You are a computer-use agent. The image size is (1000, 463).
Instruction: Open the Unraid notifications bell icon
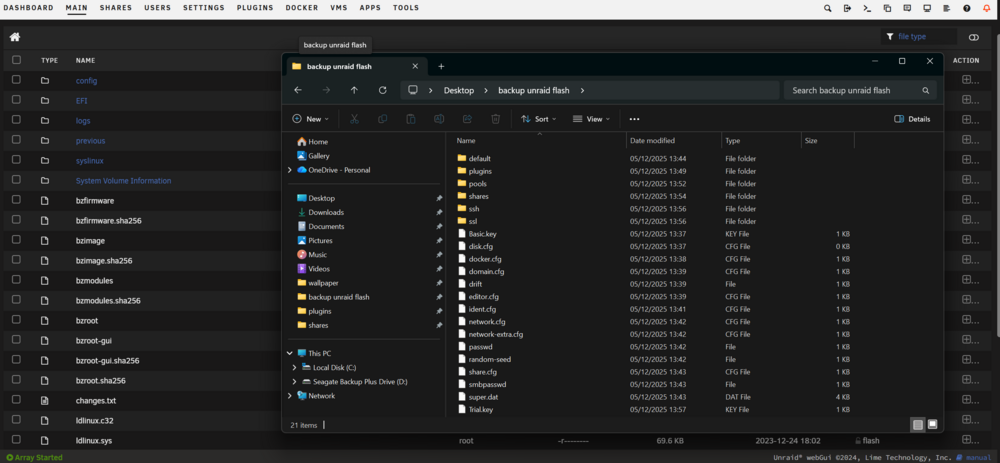(x=987, y=8)
